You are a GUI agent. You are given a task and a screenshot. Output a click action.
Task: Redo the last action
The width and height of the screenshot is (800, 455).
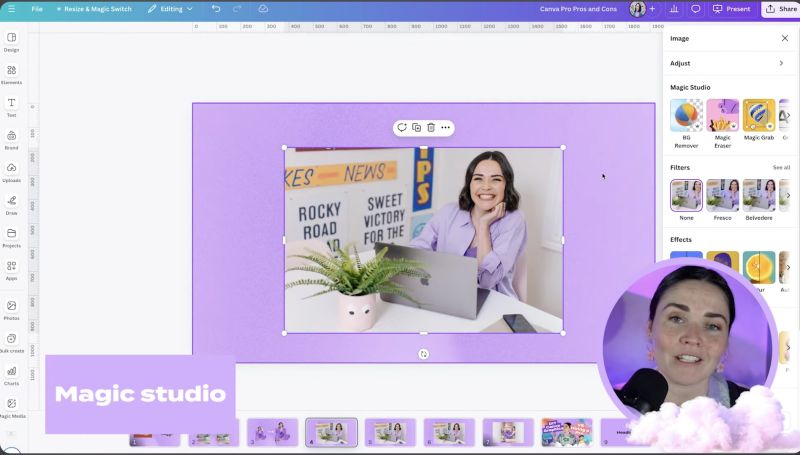(237, 9)
